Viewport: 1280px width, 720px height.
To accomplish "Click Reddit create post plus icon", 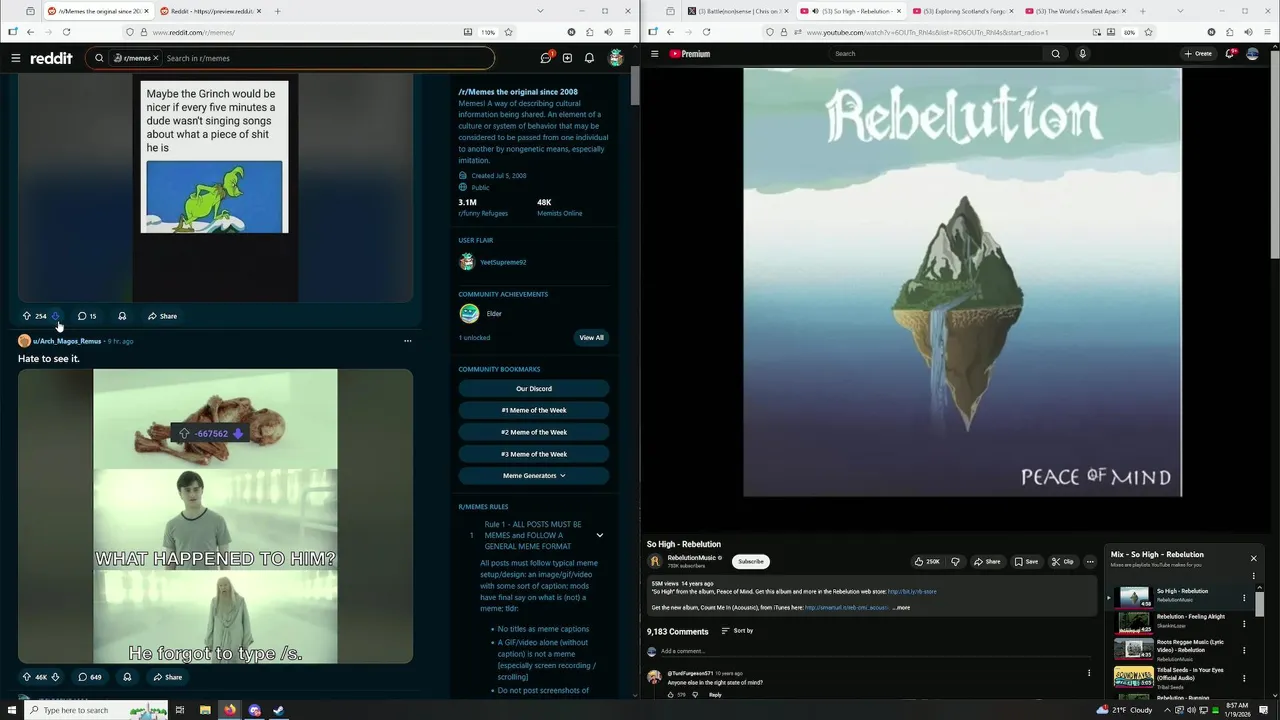I will [567, 58].
